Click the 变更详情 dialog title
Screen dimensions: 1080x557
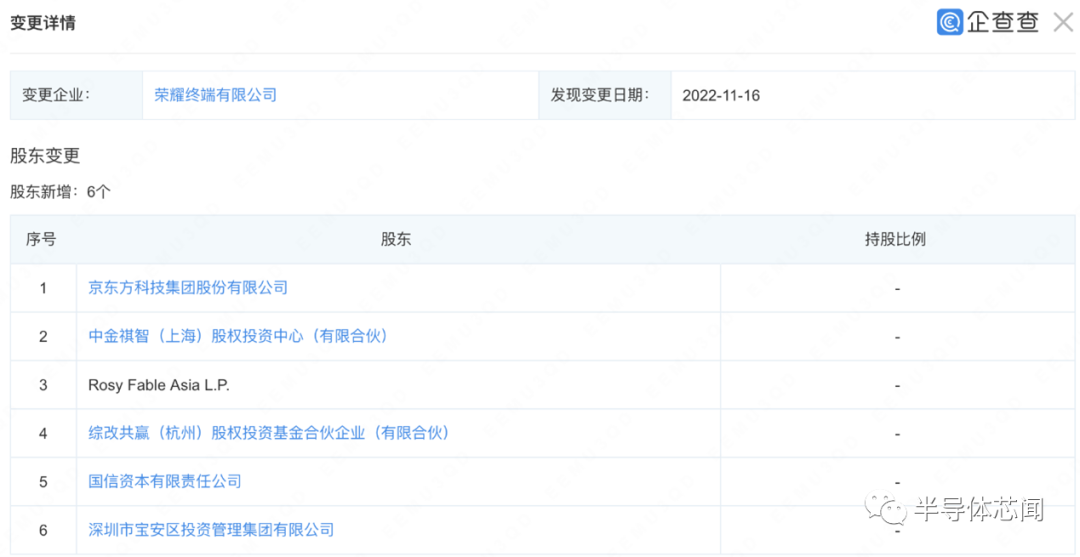[43, 23]
